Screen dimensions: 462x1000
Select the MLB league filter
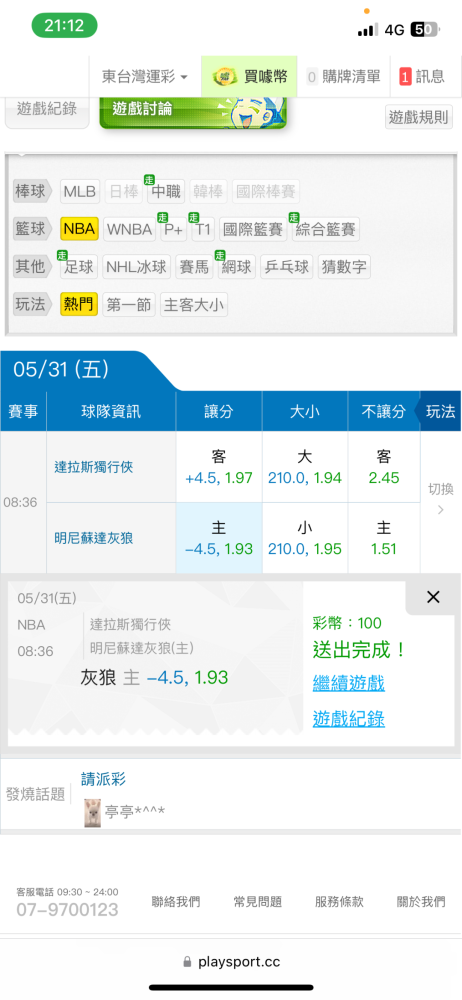[x=80, y=191]
